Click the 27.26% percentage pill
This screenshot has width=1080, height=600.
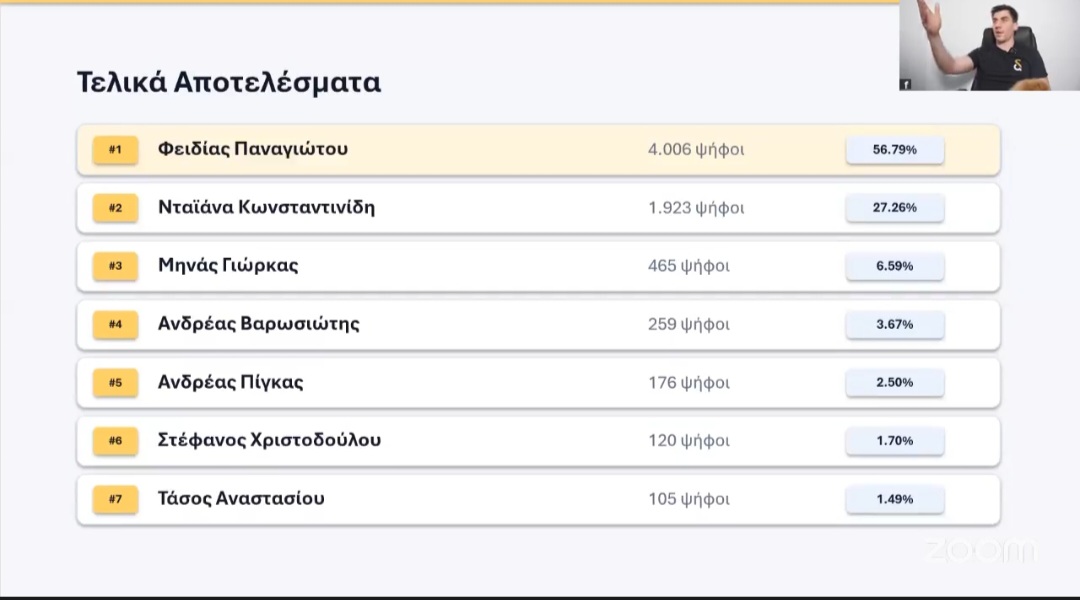point(894,208)
